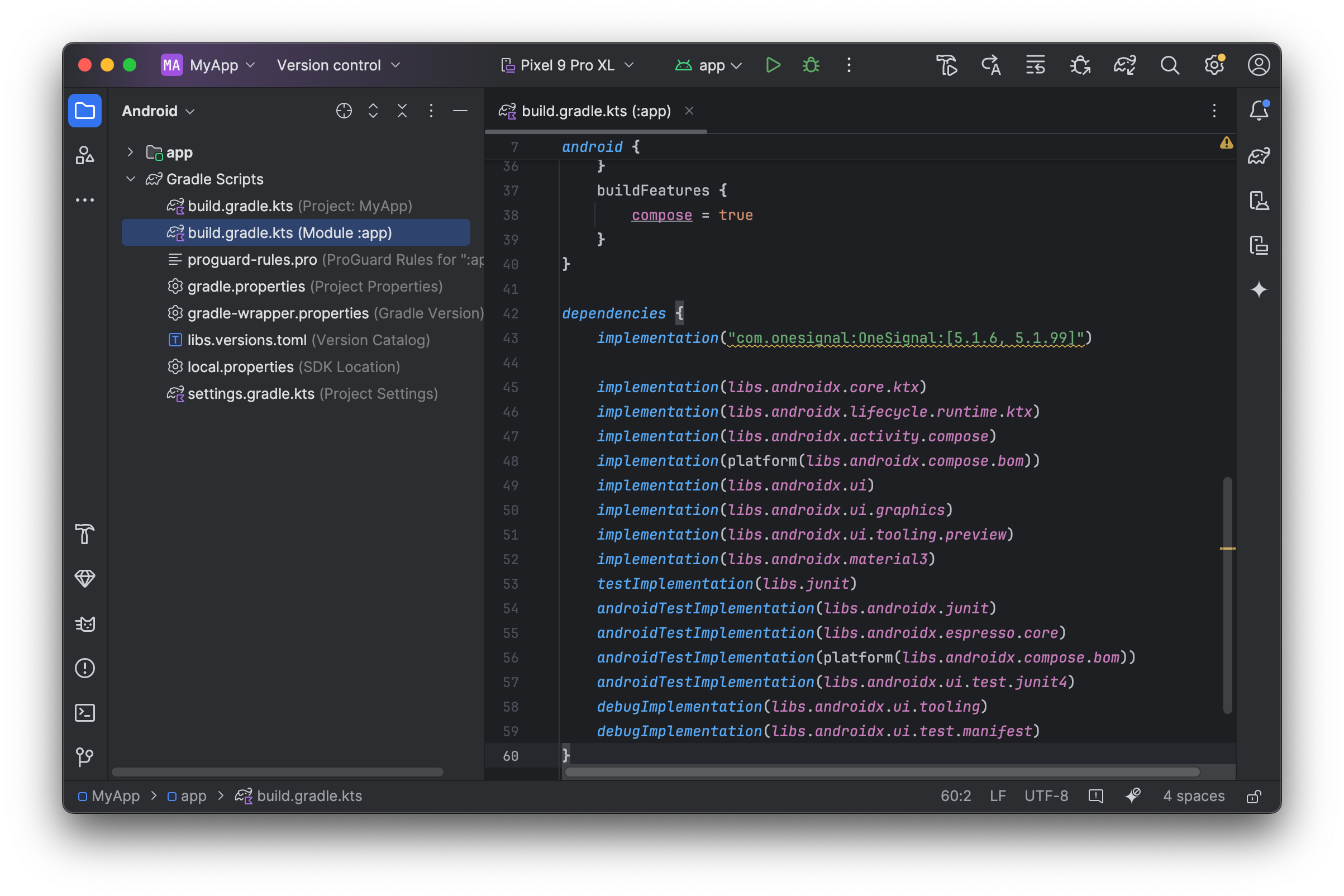Open the Notifications bell panel
This screenshot has height=896, width=1344.
point(1259,111)
